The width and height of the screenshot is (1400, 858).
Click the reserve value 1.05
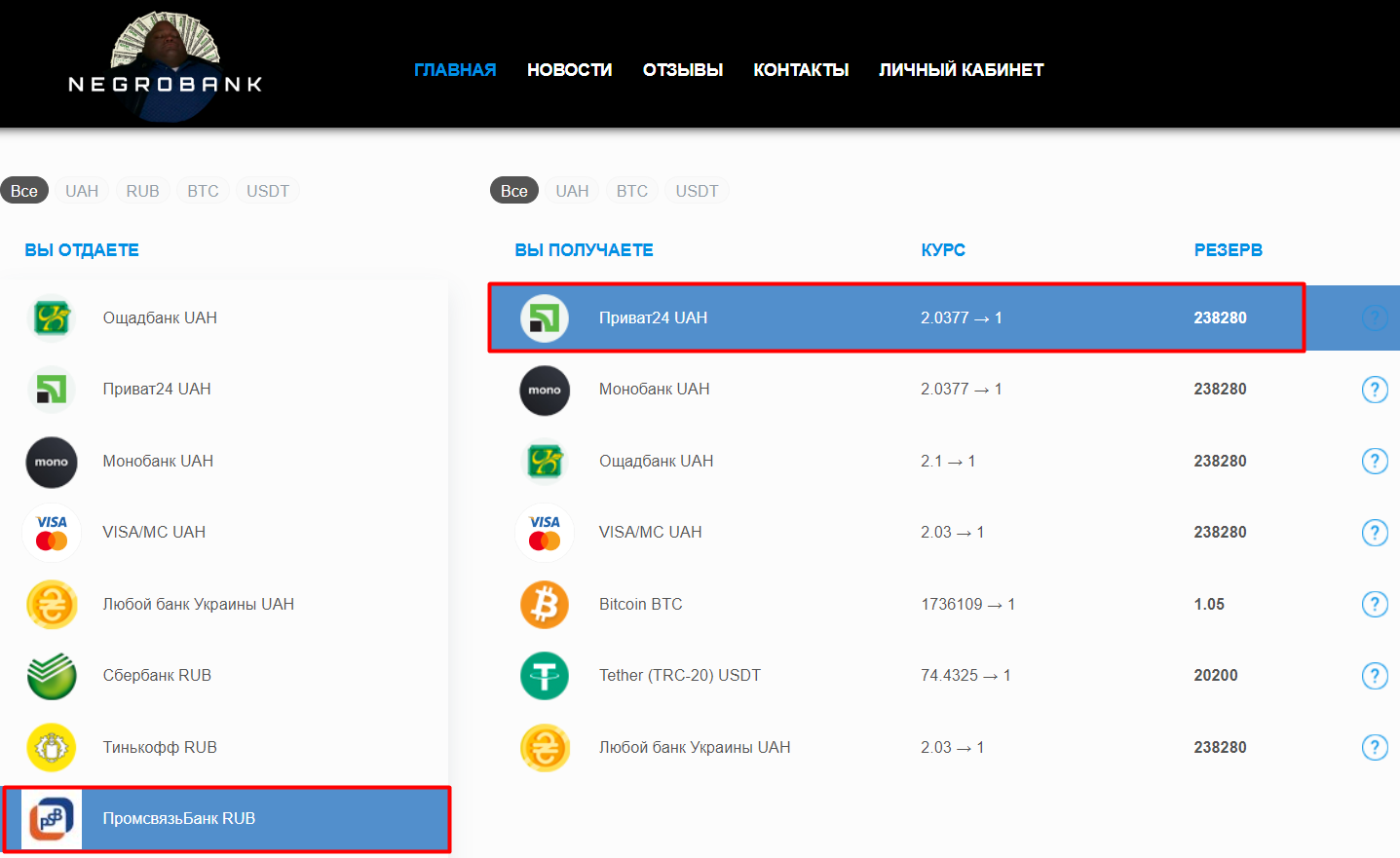point(1209,605)
